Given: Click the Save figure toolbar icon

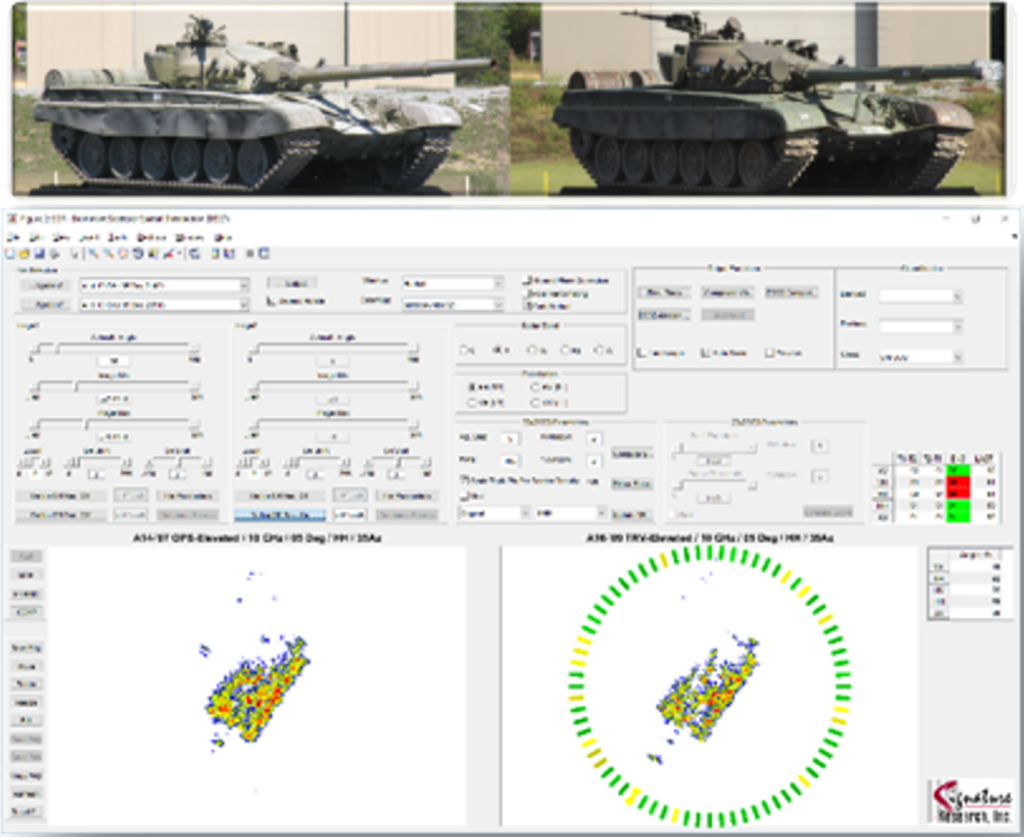Looking at the screenshot, I should pos(38,251).
